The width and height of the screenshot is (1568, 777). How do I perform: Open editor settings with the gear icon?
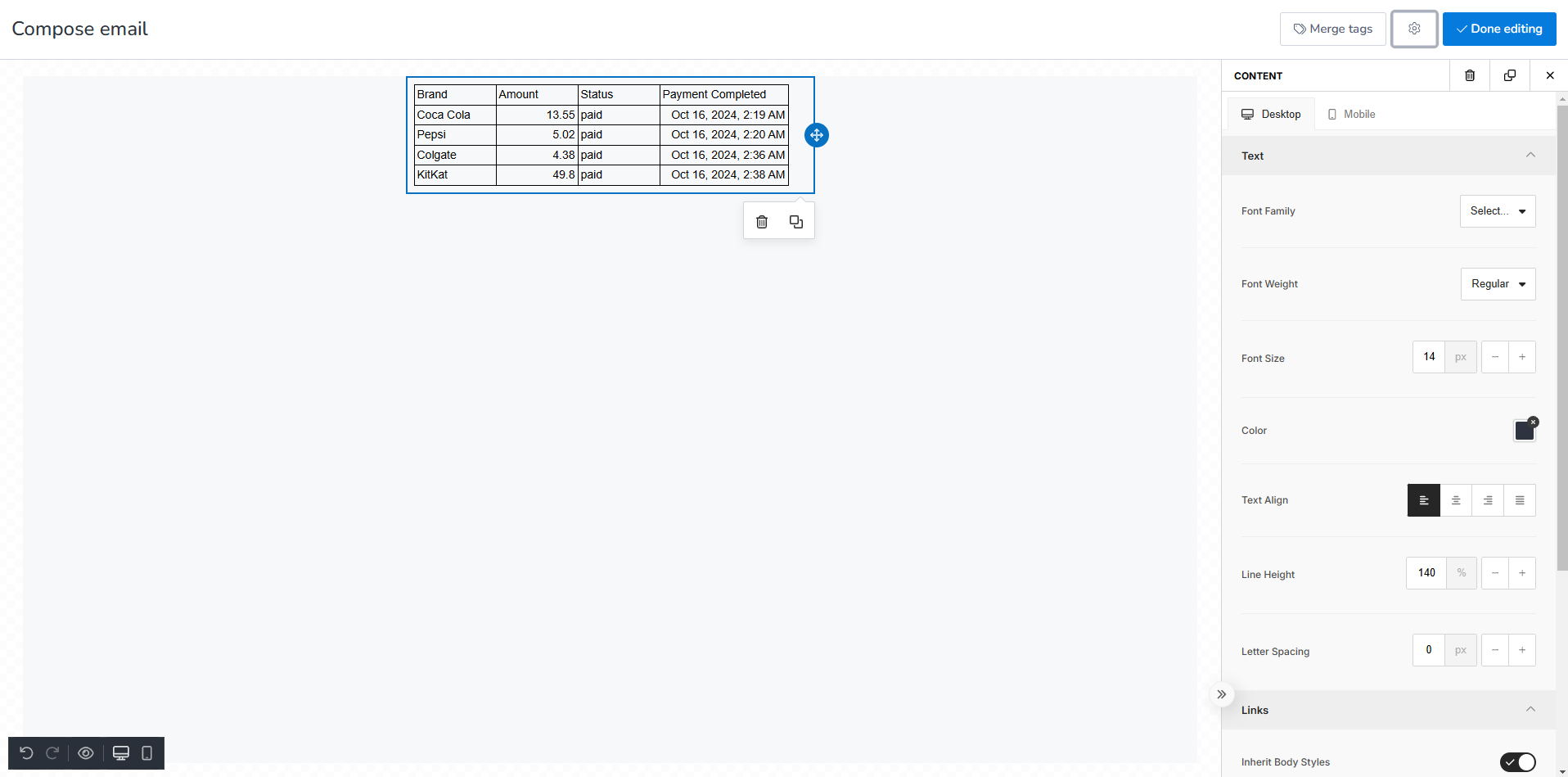[1415, 28]
